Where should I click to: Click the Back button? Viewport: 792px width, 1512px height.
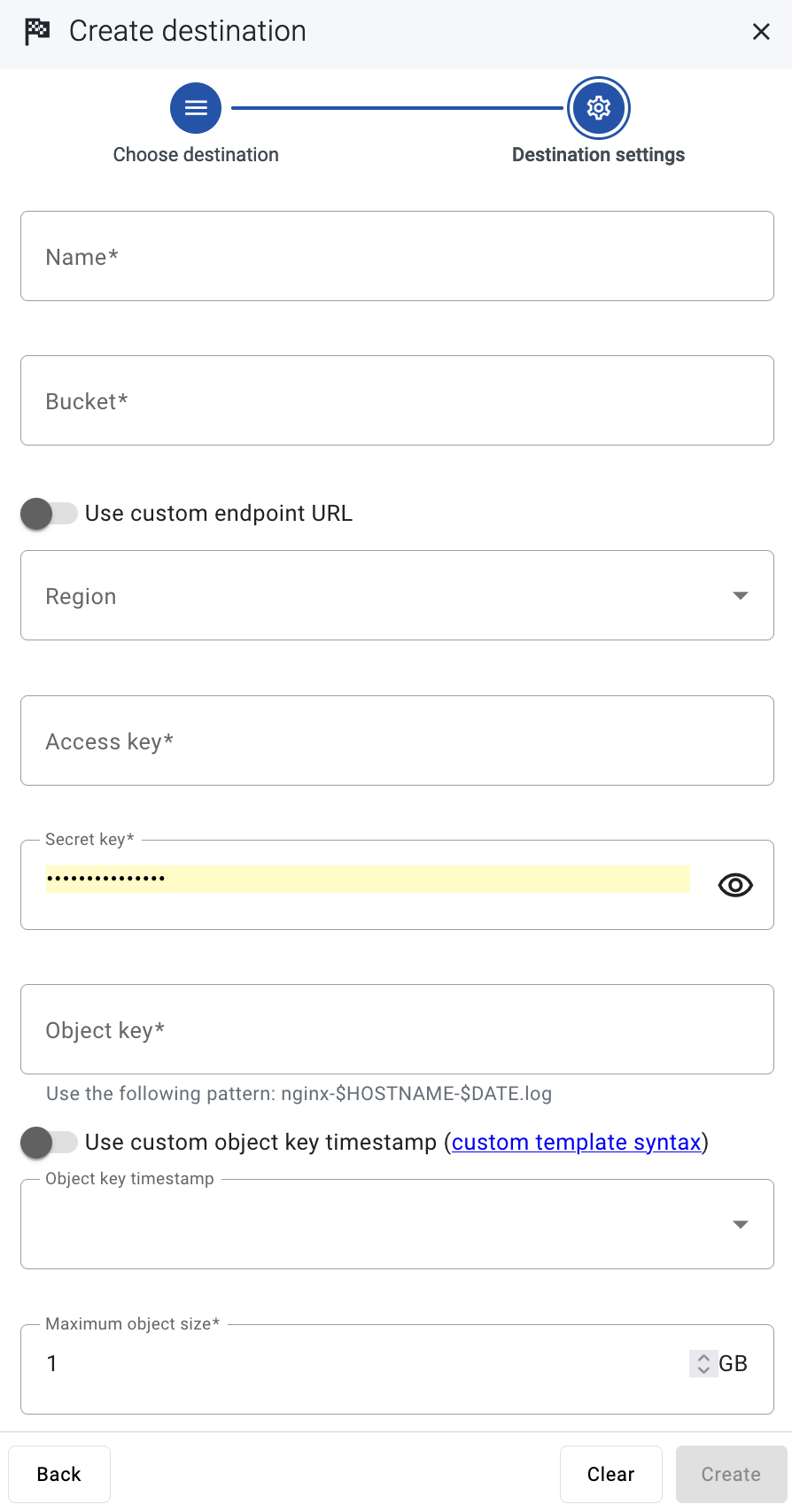(59, 1474)
